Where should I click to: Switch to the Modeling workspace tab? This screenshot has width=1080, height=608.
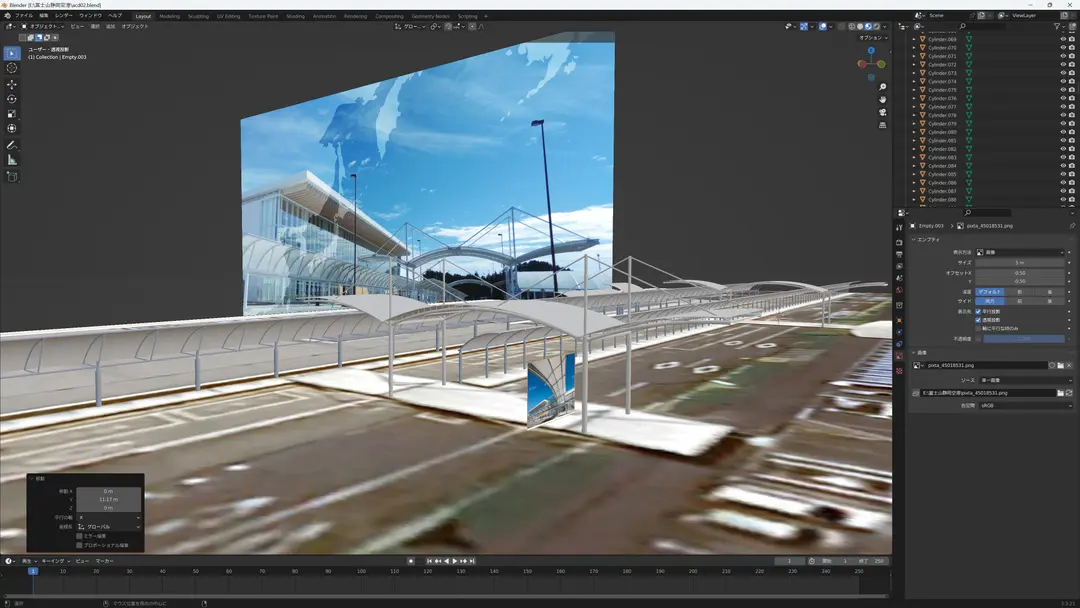(169, 16)
